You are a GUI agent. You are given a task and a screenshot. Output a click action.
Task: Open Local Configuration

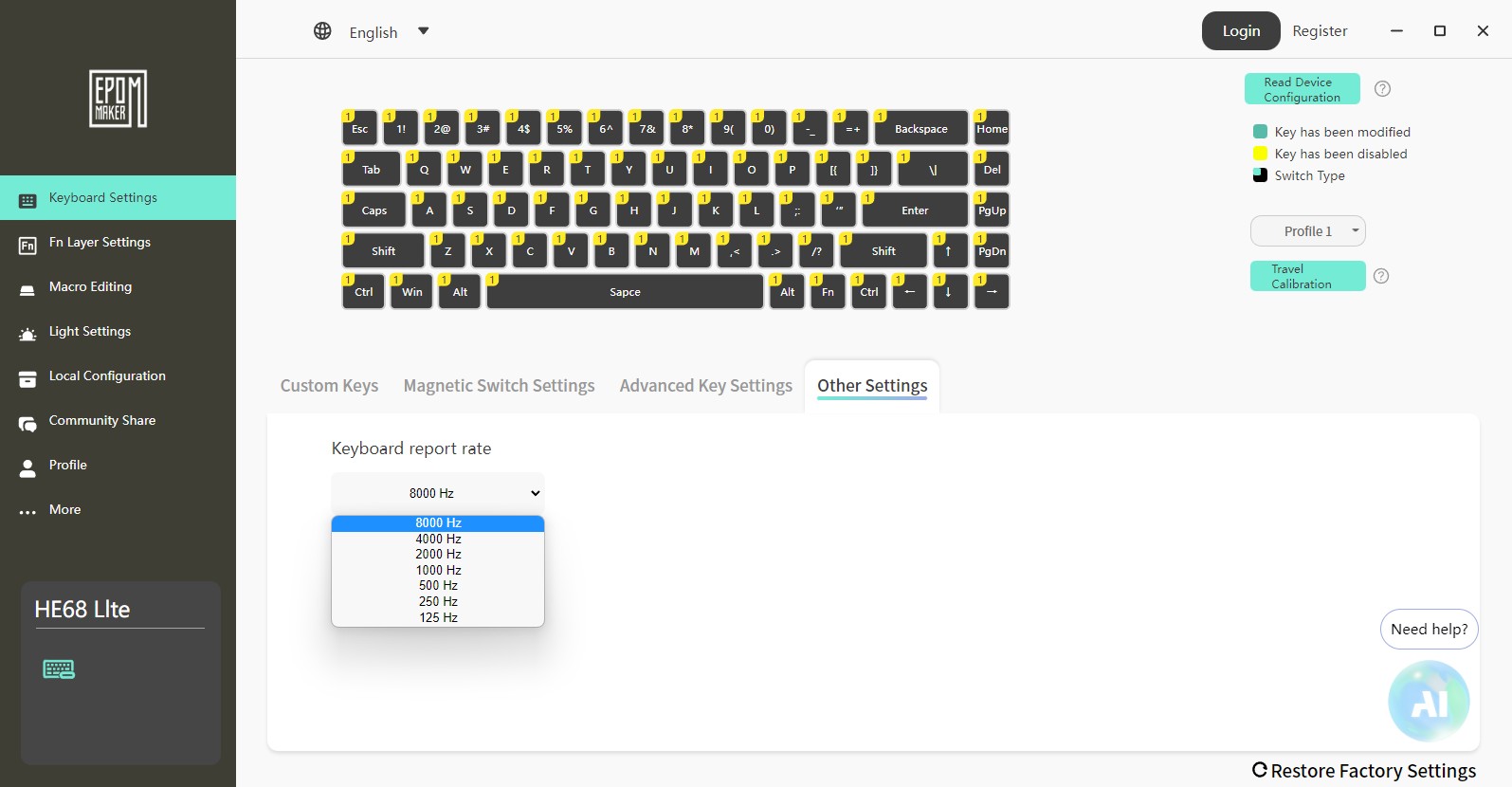[118, 376]
